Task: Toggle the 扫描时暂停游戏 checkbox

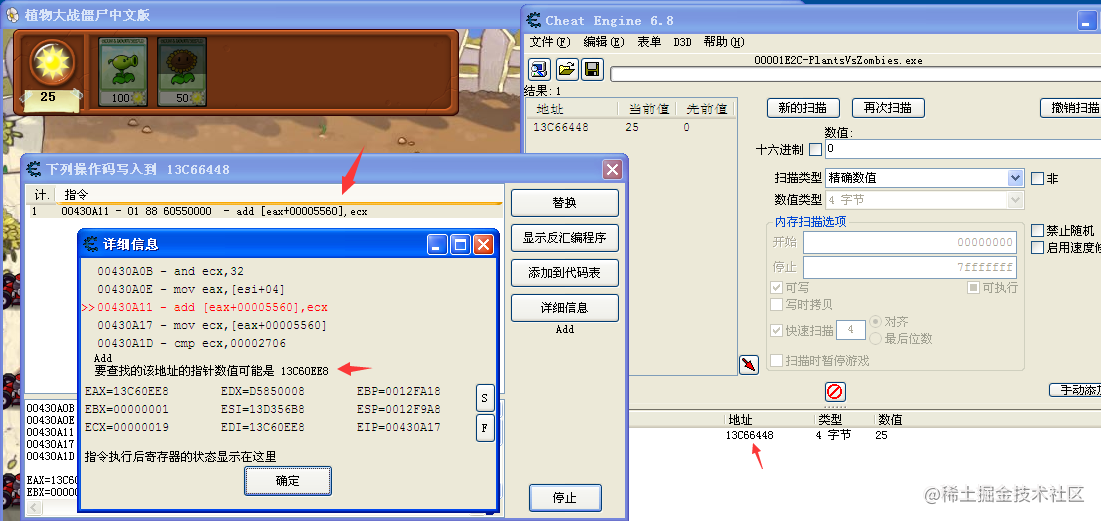Action: (x=777, y=361)
